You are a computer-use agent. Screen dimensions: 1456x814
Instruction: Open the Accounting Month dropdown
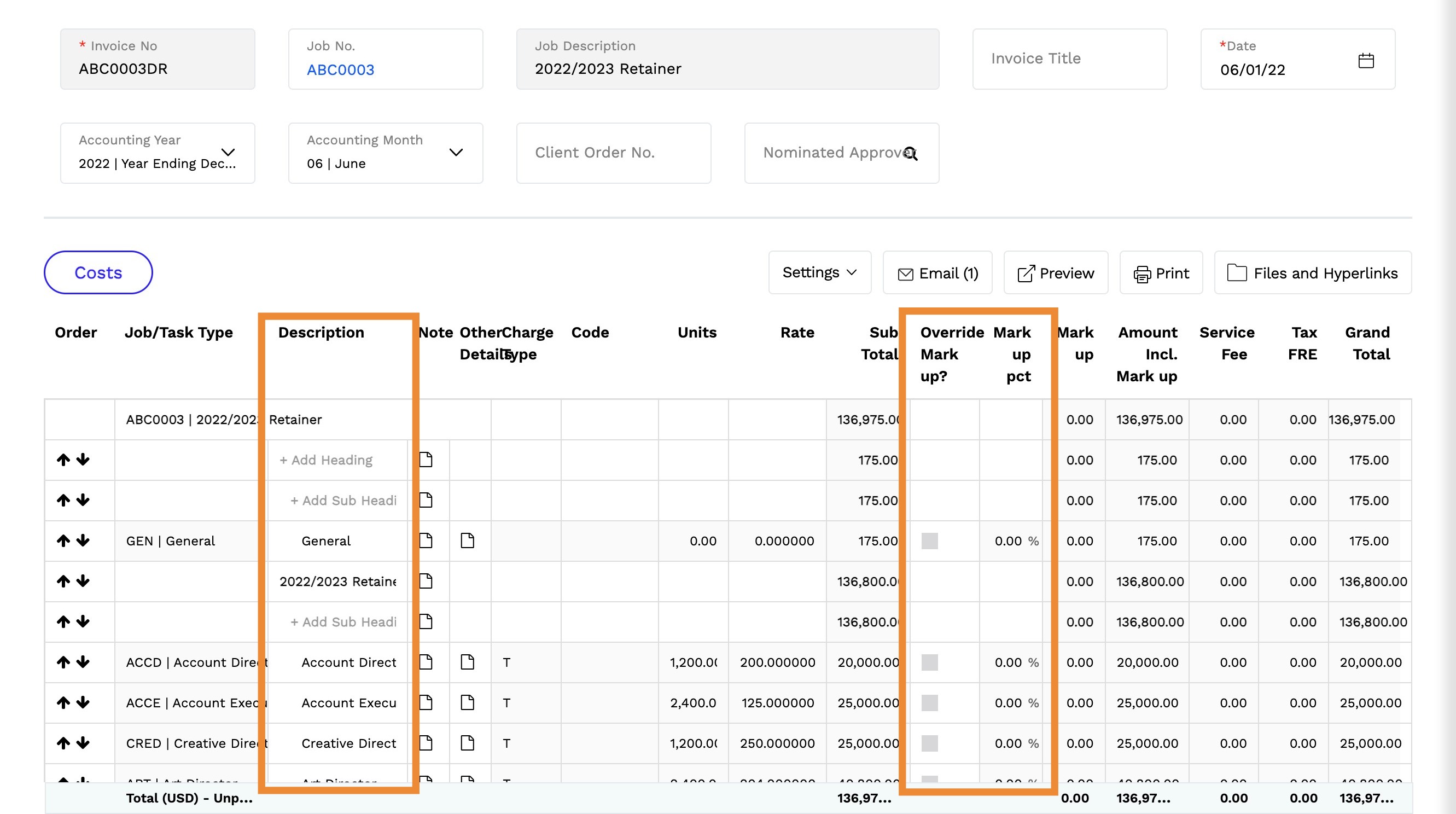[x=456, y=153]
